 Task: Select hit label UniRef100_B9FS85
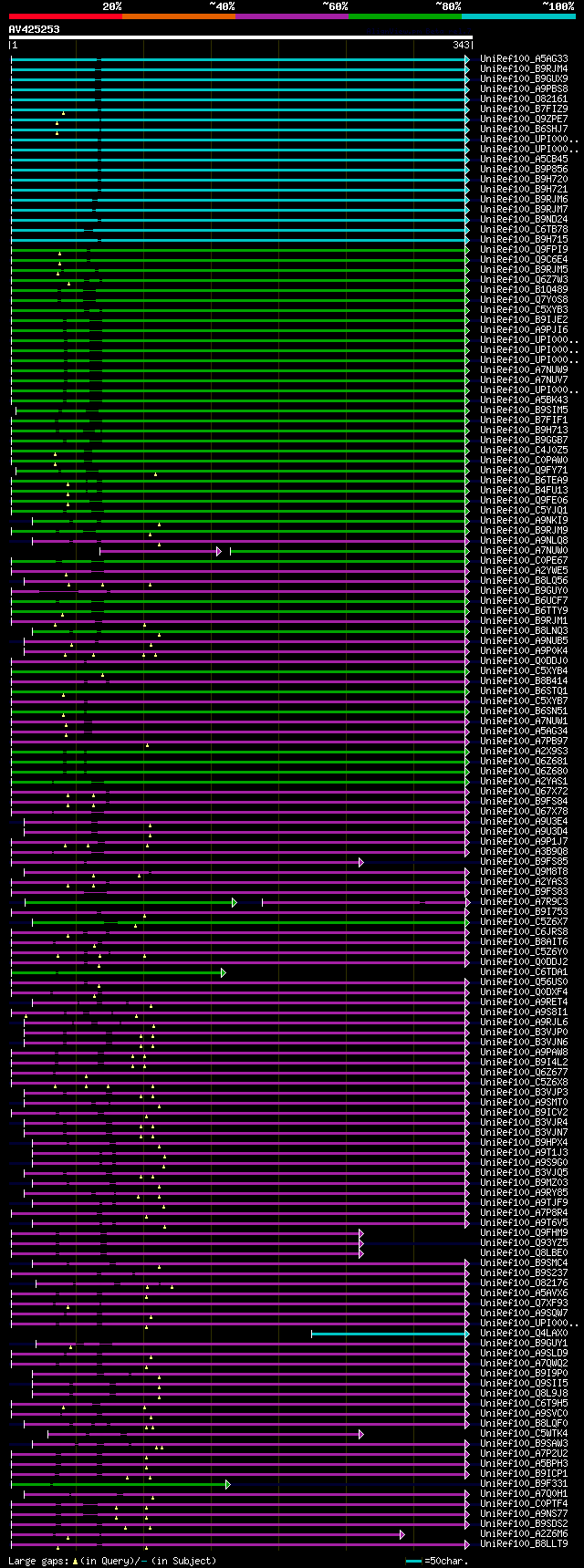coord(524,862)
